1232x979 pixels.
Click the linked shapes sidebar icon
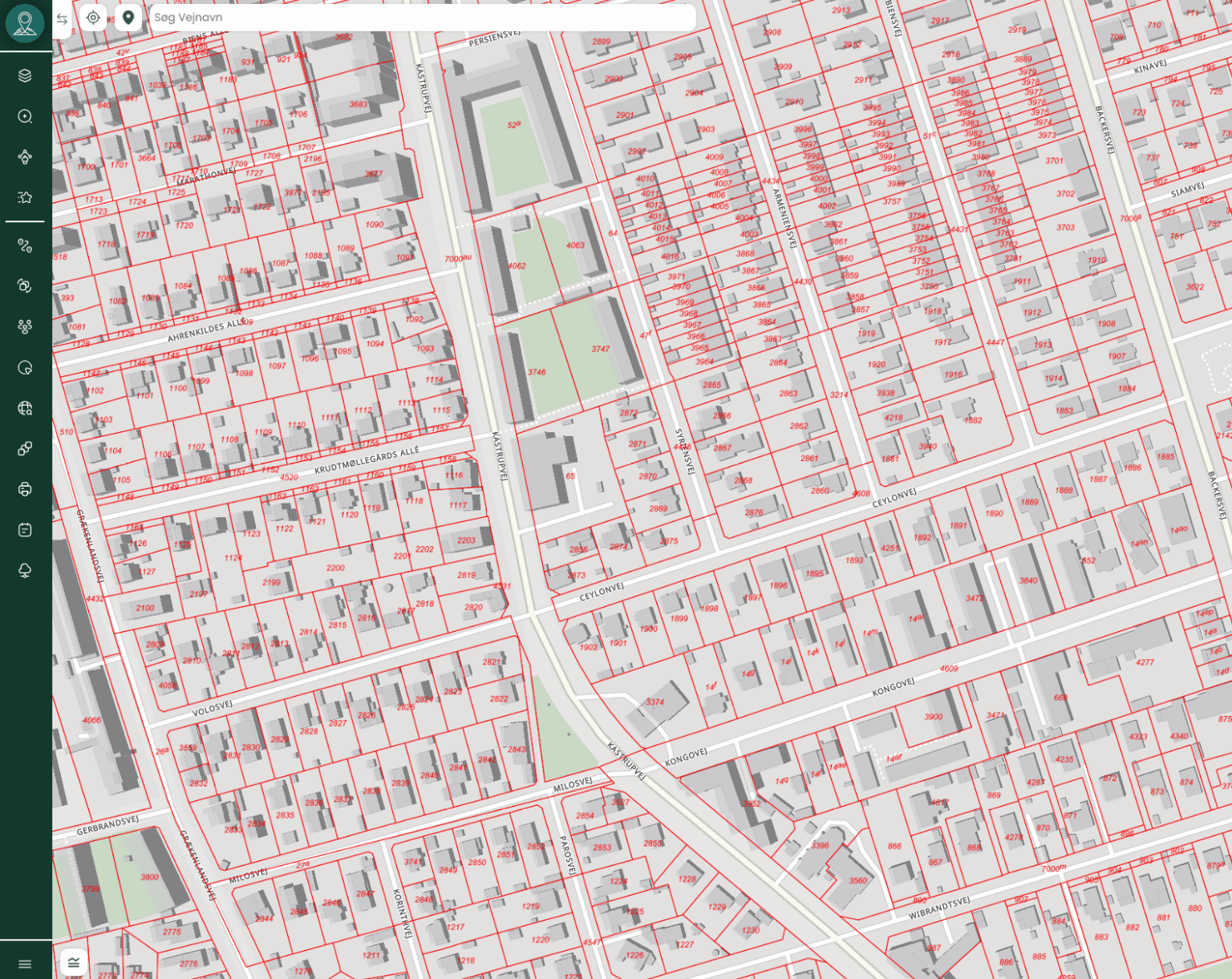[x=25, y=449]
